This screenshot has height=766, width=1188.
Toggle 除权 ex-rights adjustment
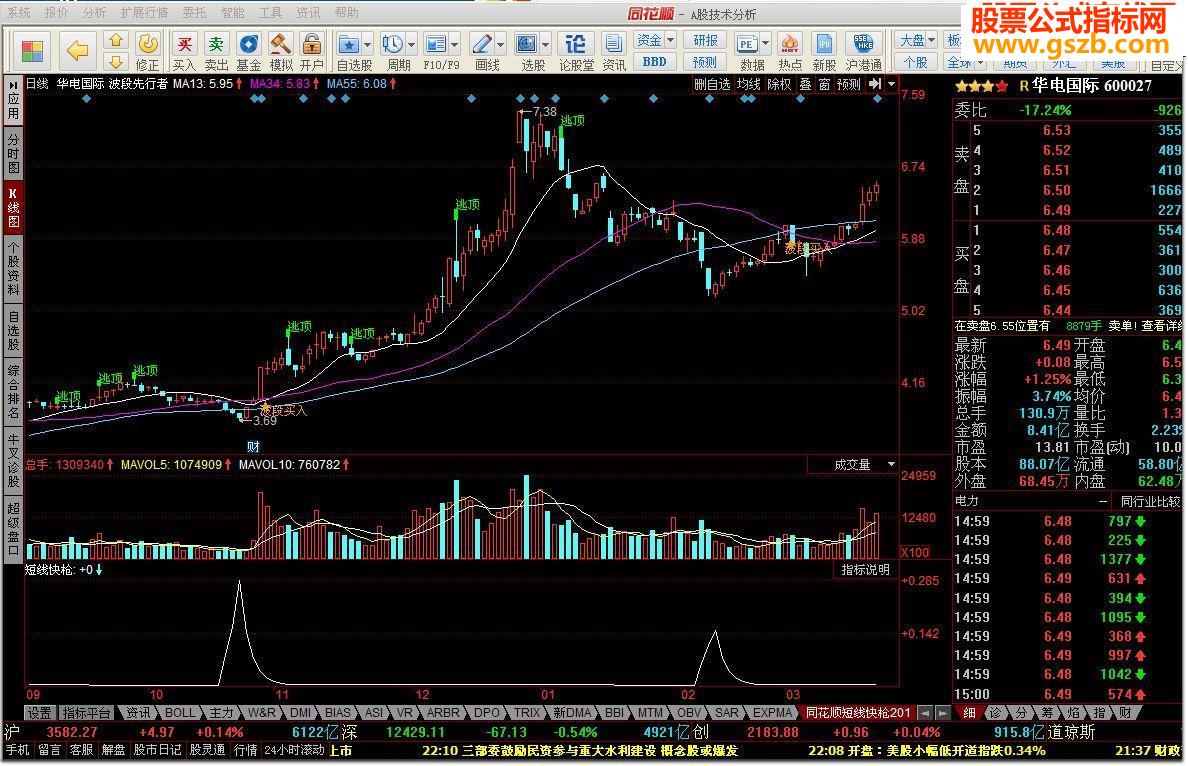[x=779, y=84]
